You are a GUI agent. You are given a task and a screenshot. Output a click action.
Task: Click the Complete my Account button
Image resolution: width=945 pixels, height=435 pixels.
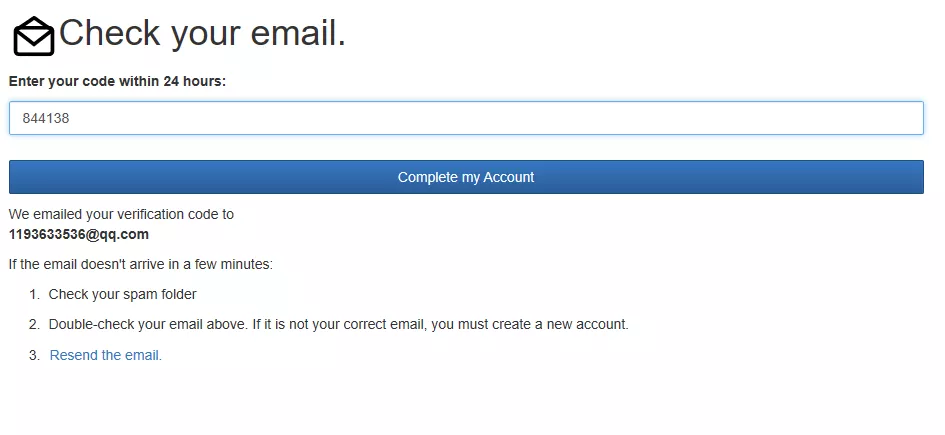point(466,177)
